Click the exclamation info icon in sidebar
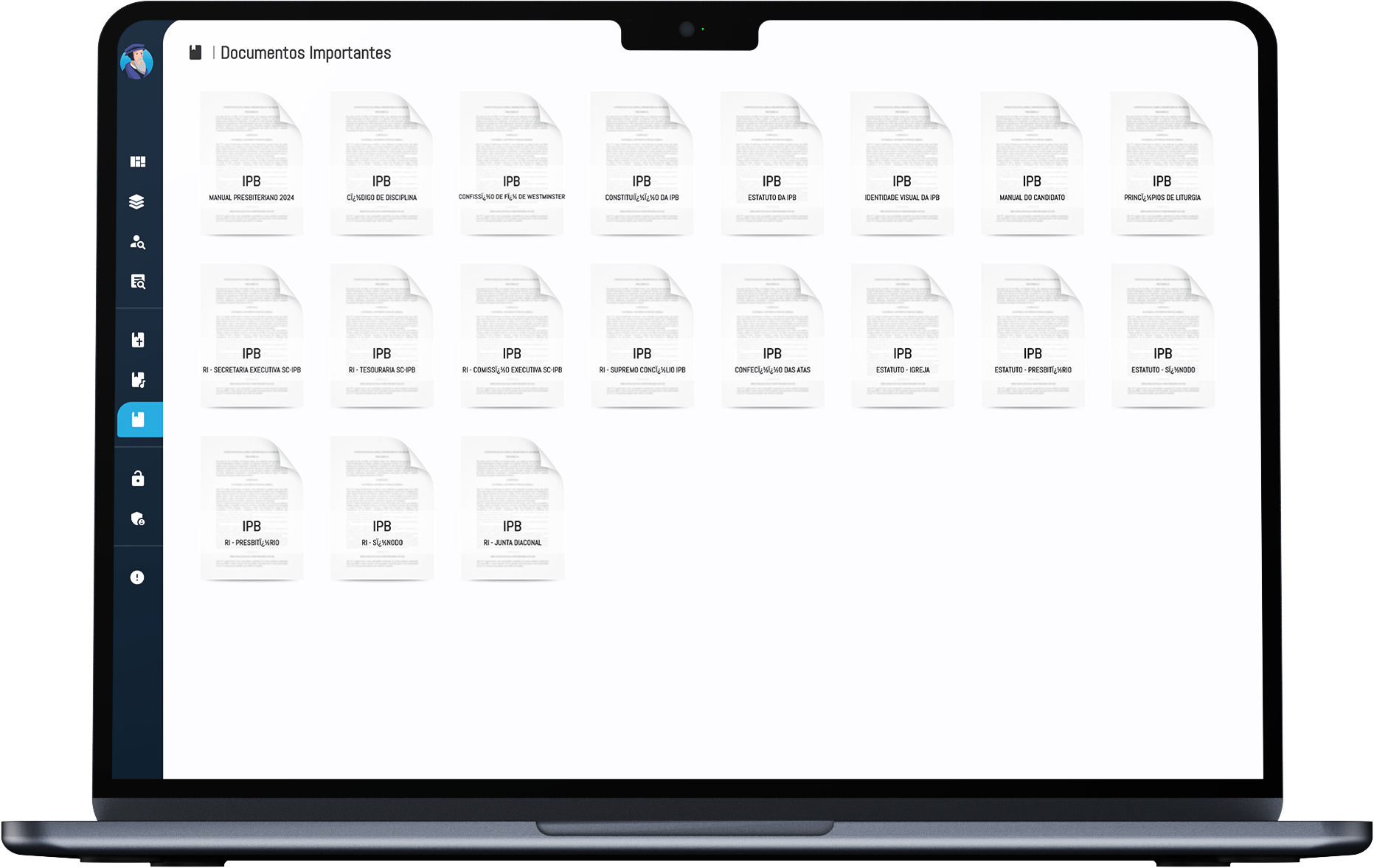The height and width of the screenshot is (868, 1374). [137, 577]
